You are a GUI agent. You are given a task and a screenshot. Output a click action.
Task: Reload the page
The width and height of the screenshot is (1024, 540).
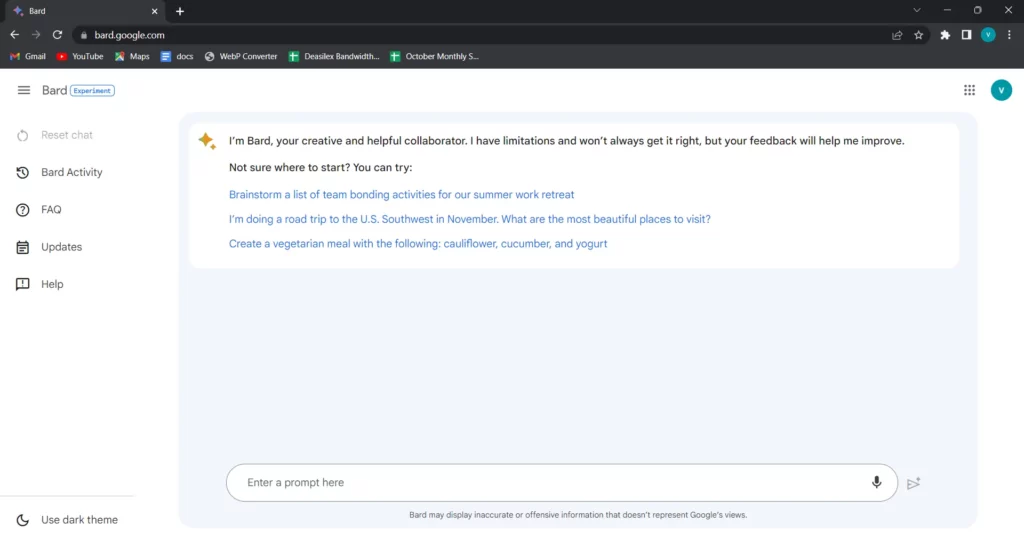tap(57, 35)
